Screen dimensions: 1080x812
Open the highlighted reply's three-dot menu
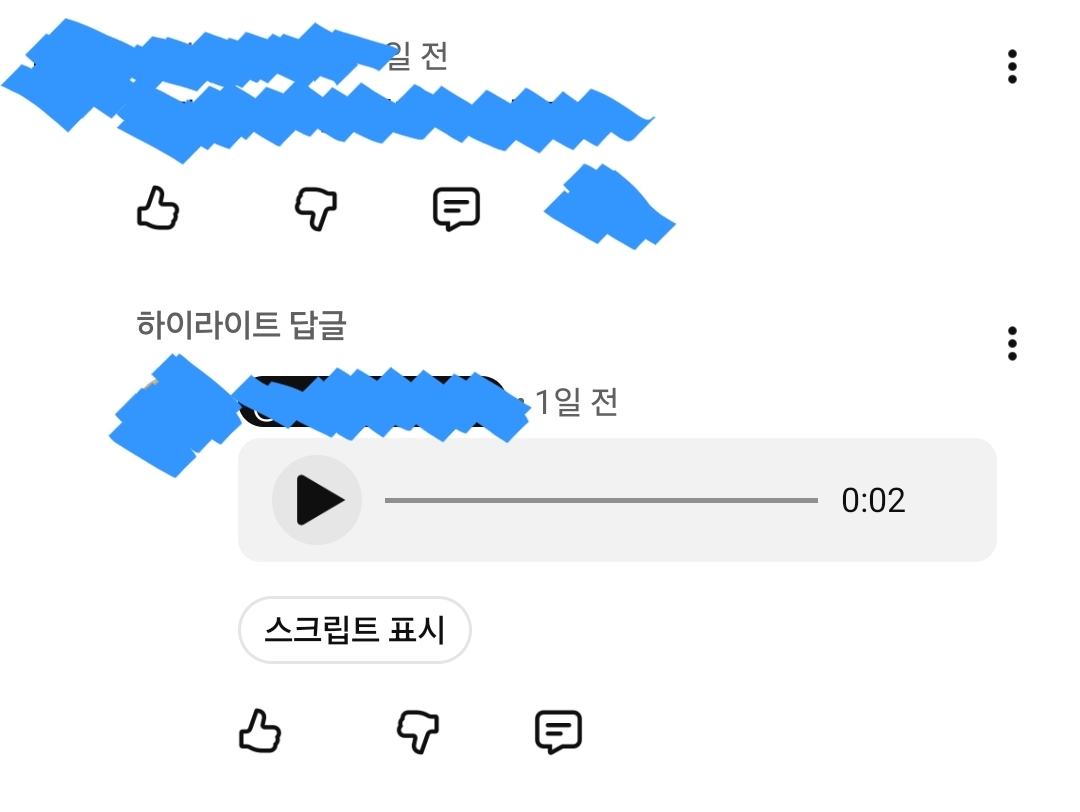point(1012,344)
